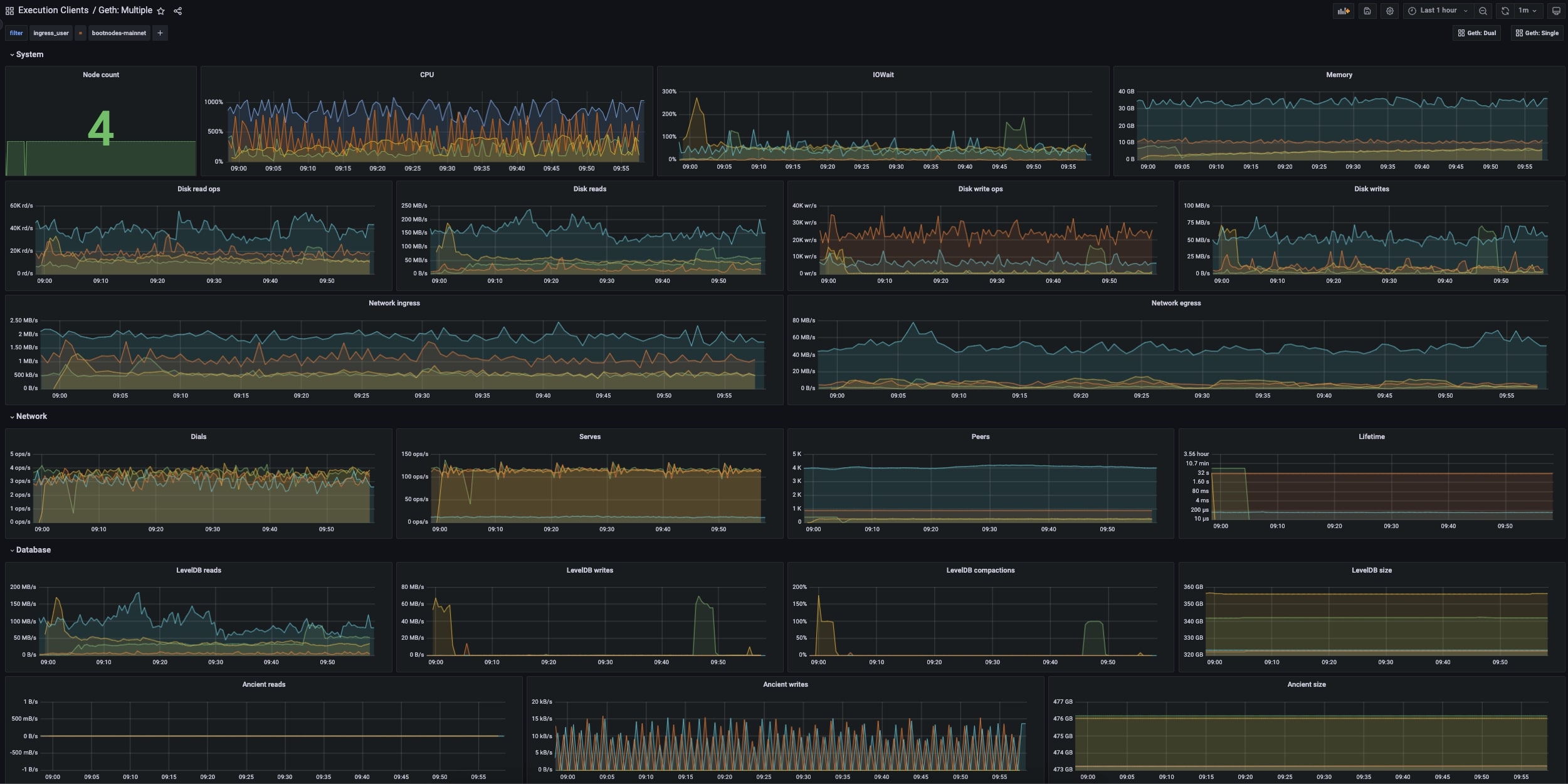Open the 1m refresh interval dropdown

tap(1527, 11)
